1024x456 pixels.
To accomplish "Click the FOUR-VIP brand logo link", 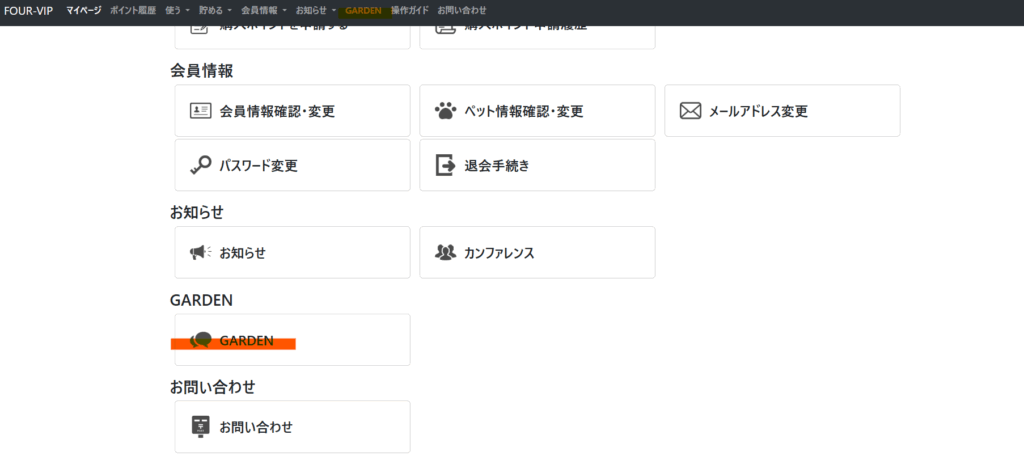I will click(x=29, y=10).
